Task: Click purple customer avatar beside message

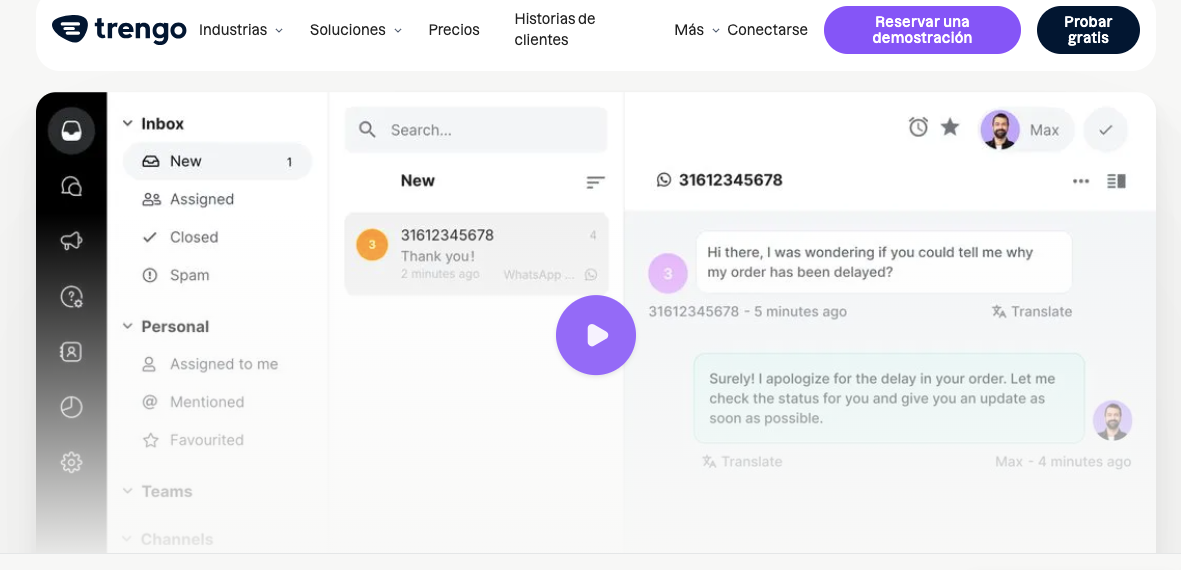Action: [x=668, y=273]
